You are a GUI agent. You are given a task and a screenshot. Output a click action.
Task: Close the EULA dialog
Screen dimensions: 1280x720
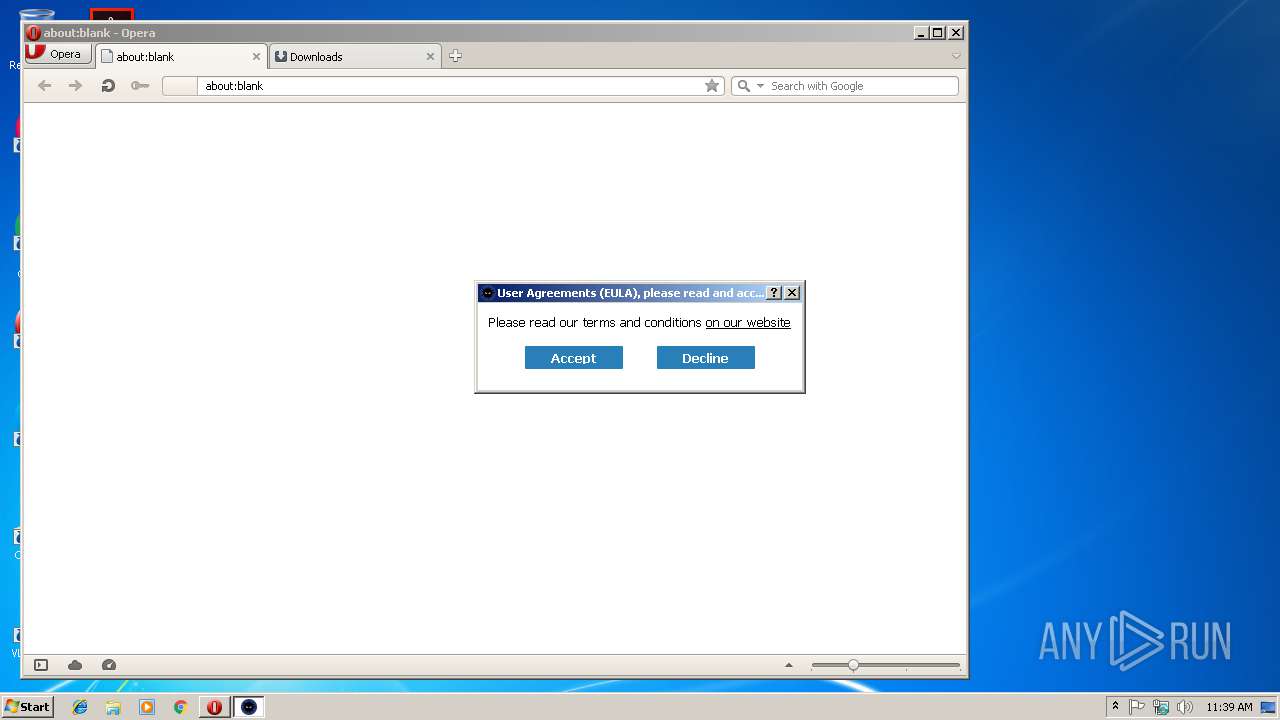(x=792, y=293)
